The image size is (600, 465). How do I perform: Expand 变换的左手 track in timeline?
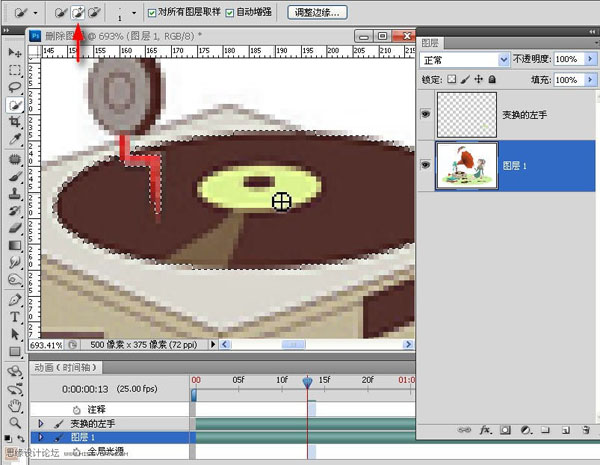click(x=41, y=424)
